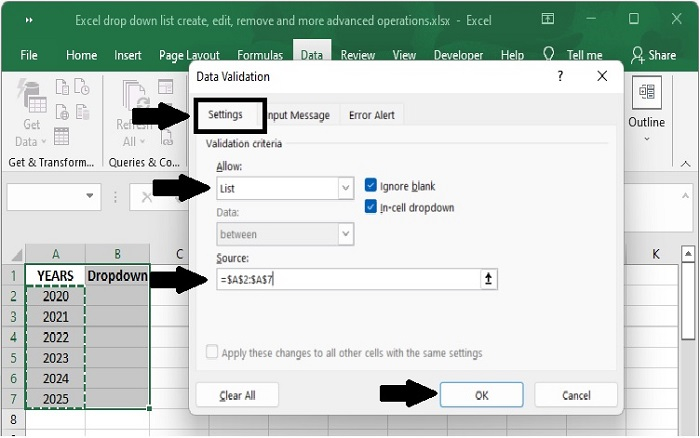700x438 pixels.
Task: Click the Tell me search text
Action: (x=584, y=55)
